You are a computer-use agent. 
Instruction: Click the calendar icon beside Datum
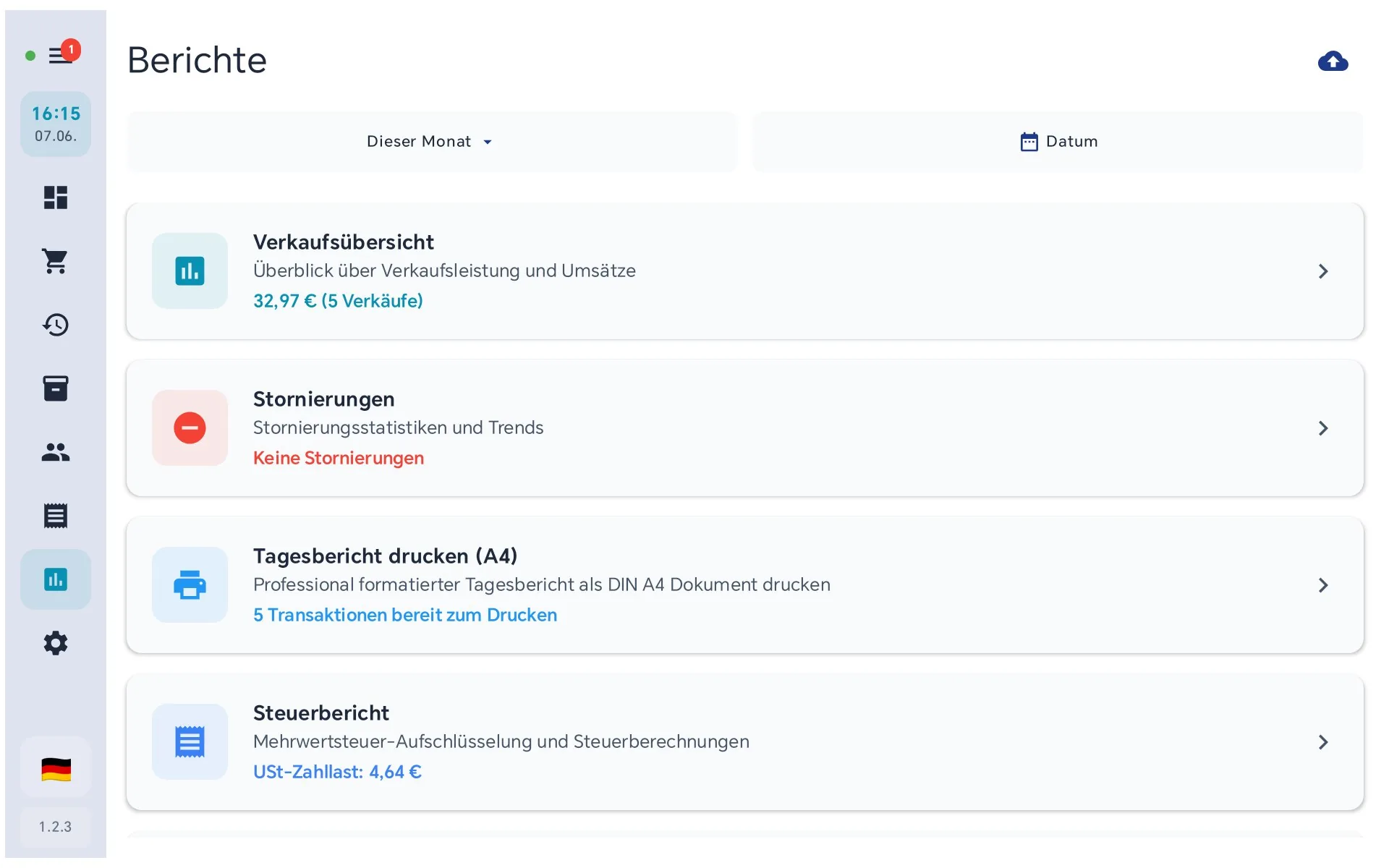1029,142
